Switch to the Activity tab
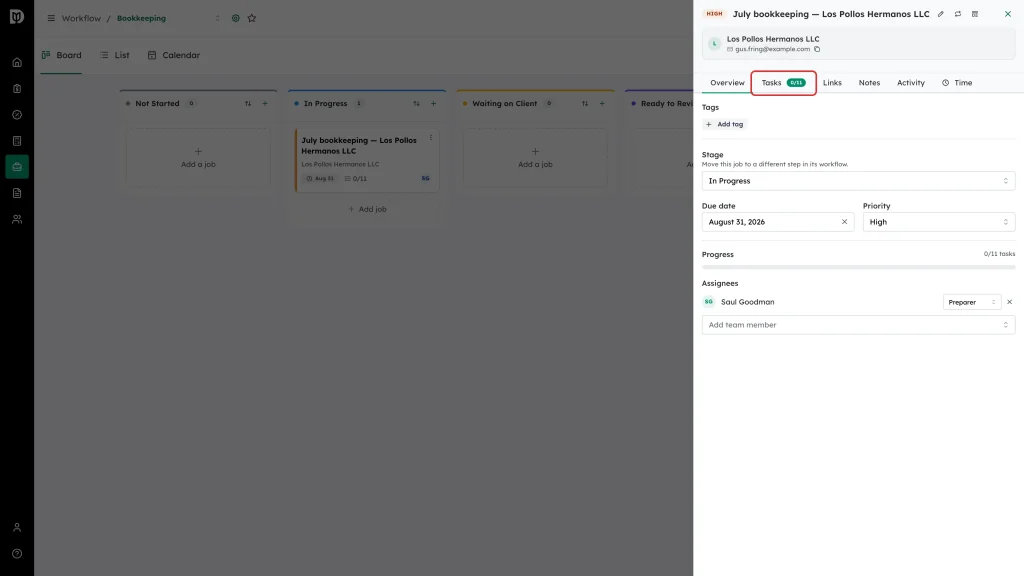 [x=910, y=83]
